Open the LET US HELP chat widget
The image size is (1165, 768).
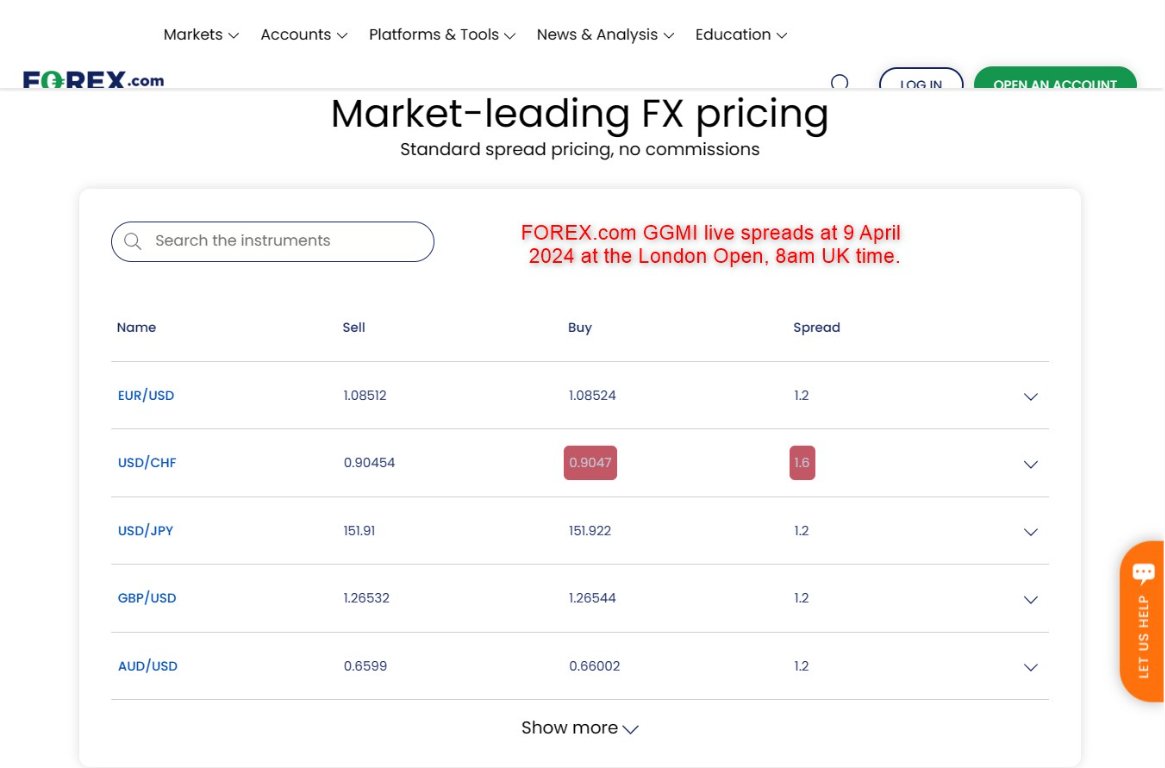click(1141, 620)
